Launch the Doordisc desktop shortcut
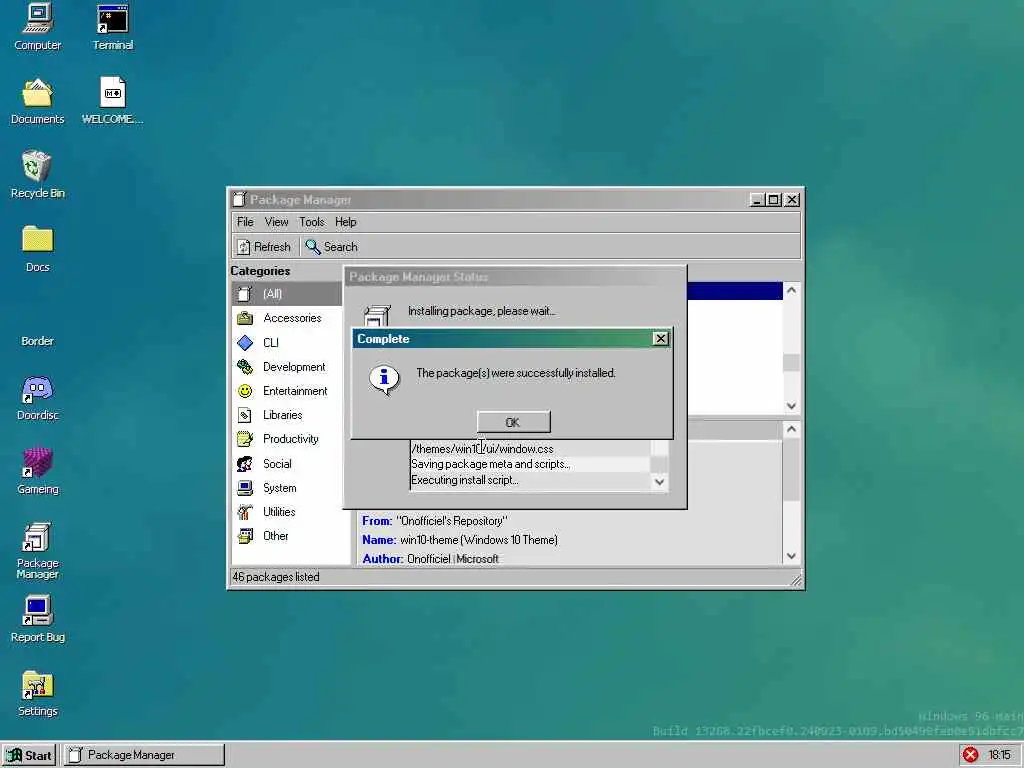 38,397
